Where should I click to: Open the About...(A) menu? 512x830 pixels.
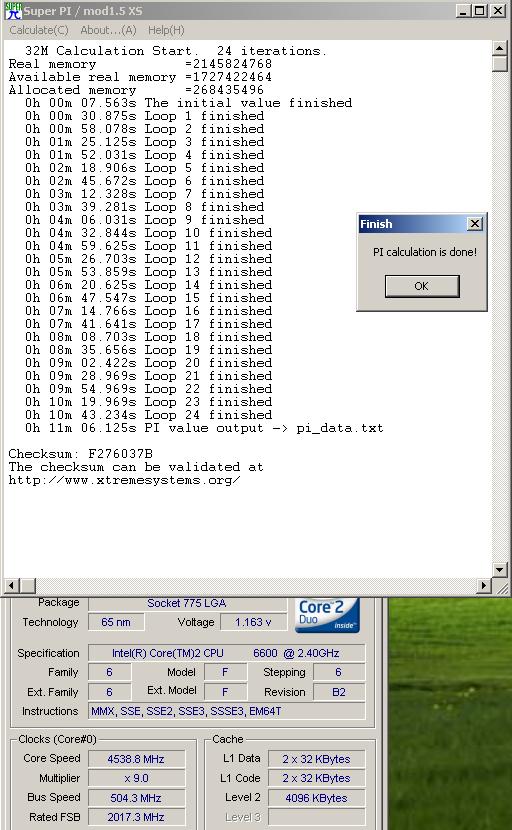pyautogui.click(x=109, y=30)
